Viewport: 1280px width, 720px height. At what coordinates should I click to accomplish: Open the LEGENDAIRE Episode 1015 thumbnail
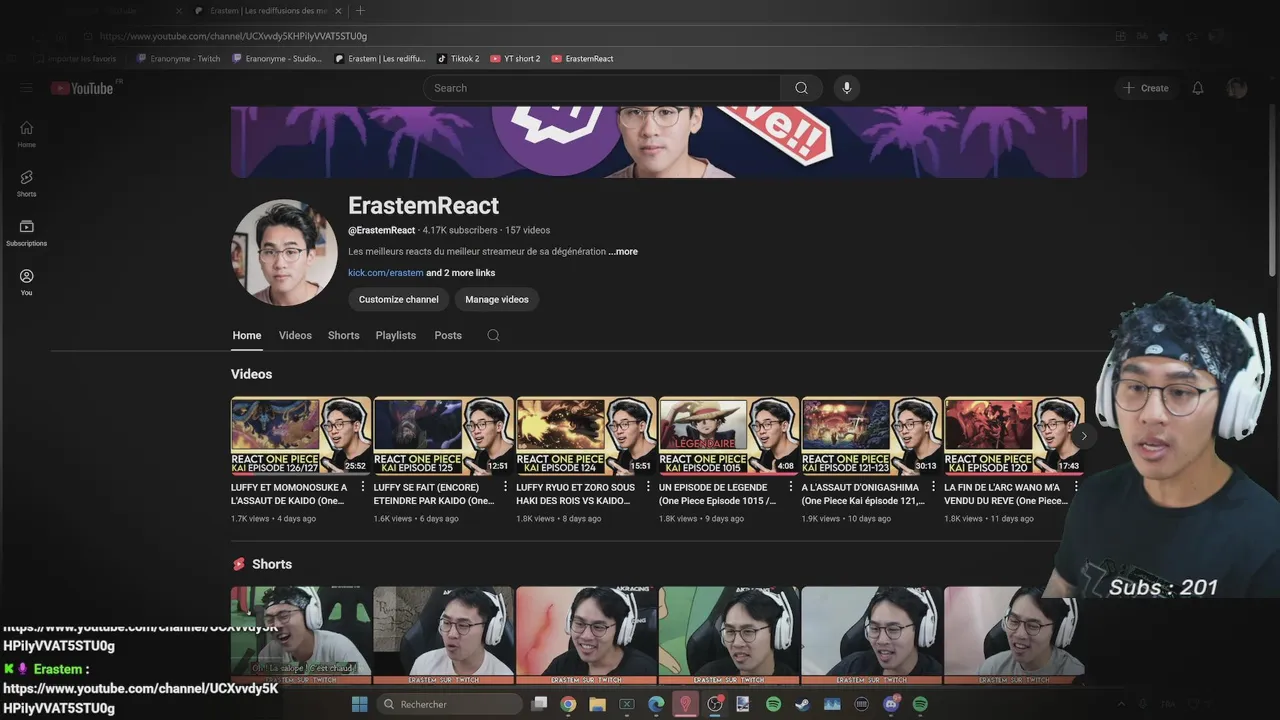[x=729, y=436]
